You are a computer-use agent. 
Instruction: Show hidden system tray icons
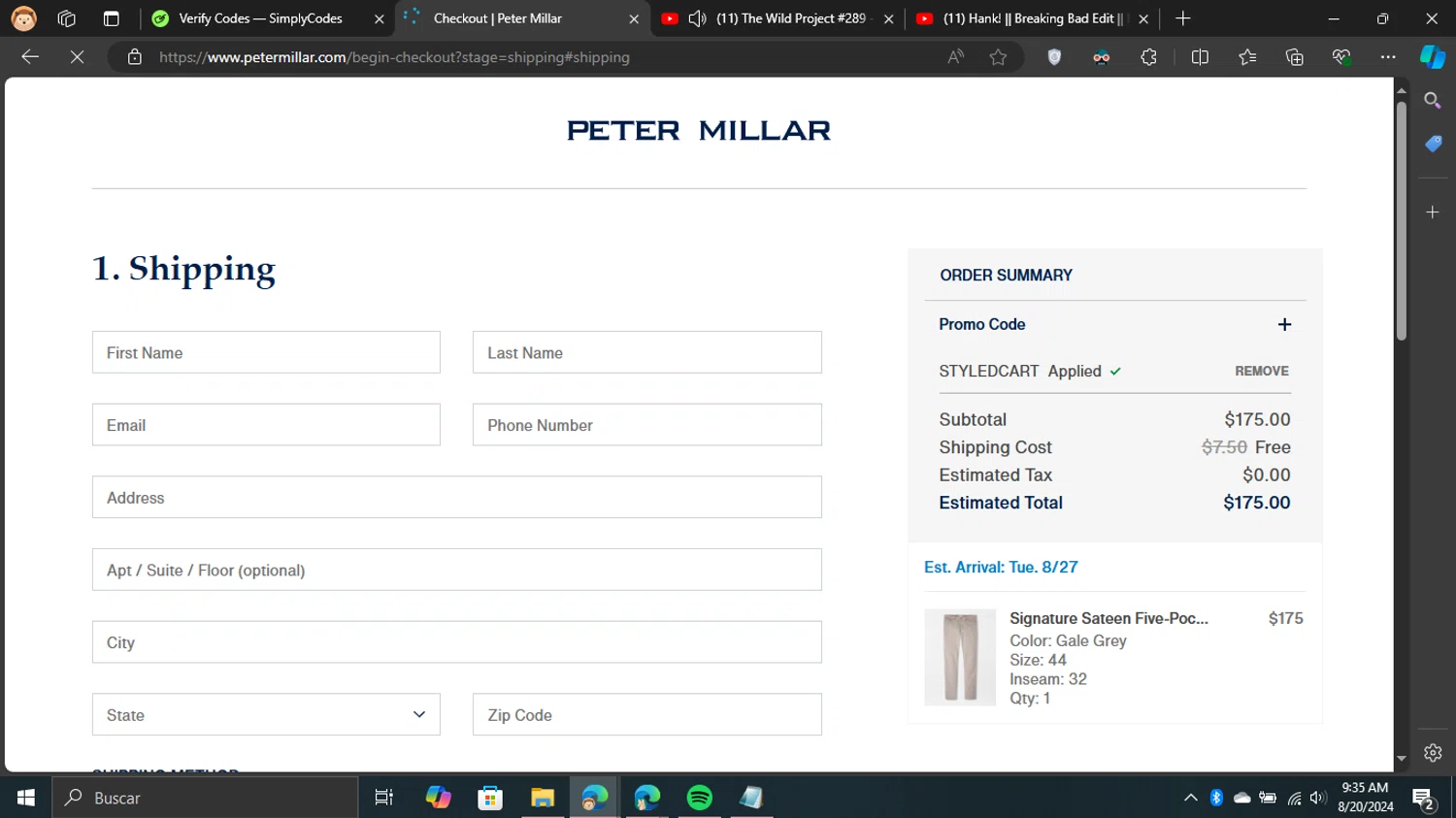[x=1190, y=798]
